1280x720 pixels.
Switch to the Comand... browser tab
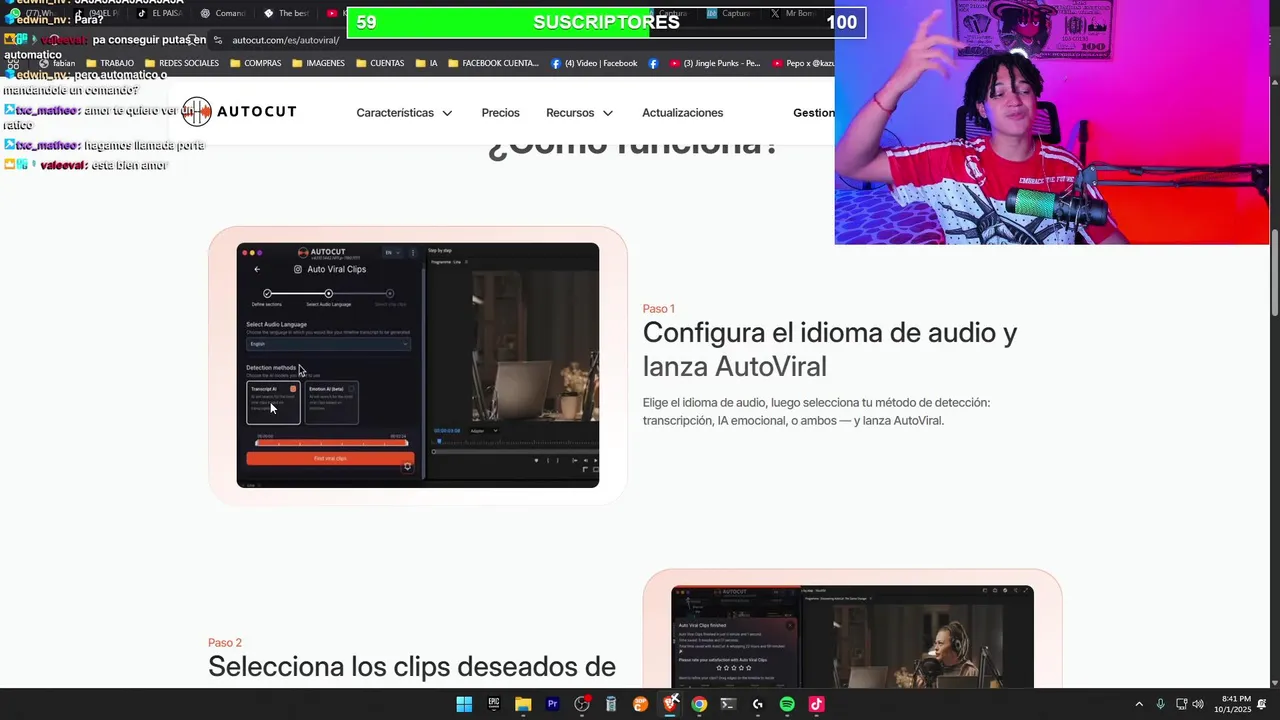point(223,14)
